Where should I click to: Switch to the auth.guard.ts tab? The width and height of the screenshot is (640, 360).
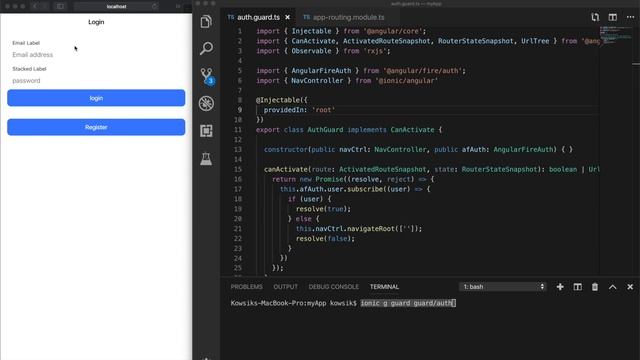(258, 17)
